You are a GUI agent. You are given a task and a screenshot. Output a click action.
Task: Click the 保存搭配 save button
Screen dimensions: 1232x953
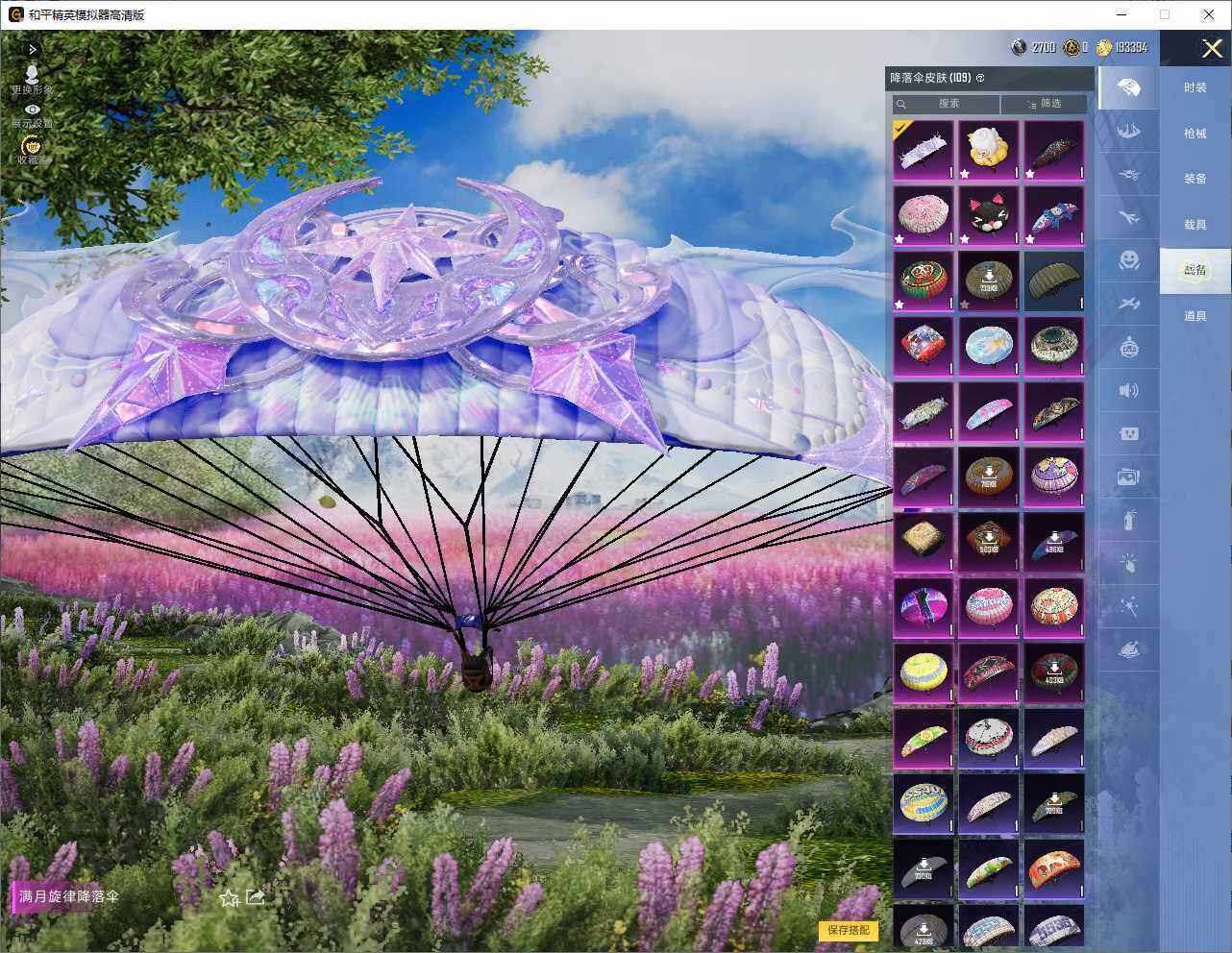[x=849, y=930]
